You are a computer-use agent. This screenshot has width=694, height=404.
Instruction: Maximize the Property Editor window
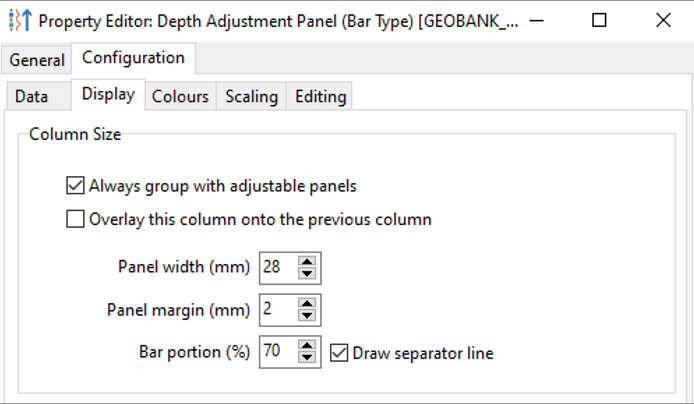[600, 20]
